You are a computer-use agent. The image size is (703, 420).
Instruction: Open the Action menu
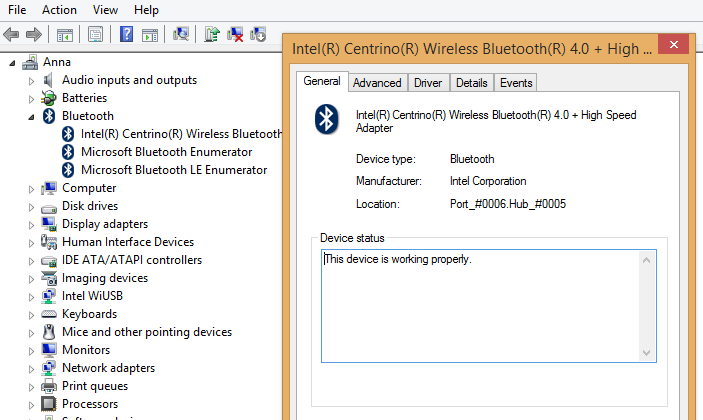click(59, 10)
